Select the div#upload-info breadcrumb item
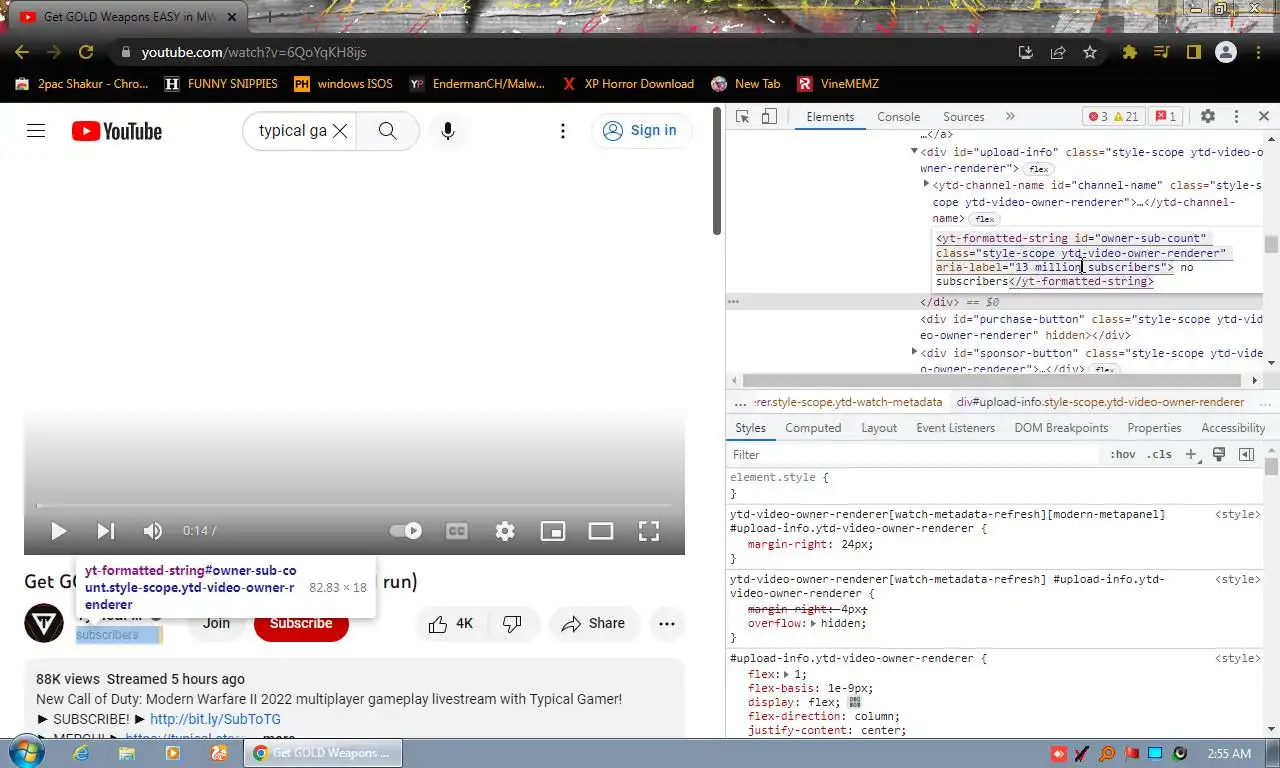Viewport: 1280px width, 768px height. click(x=1100, y=402)
